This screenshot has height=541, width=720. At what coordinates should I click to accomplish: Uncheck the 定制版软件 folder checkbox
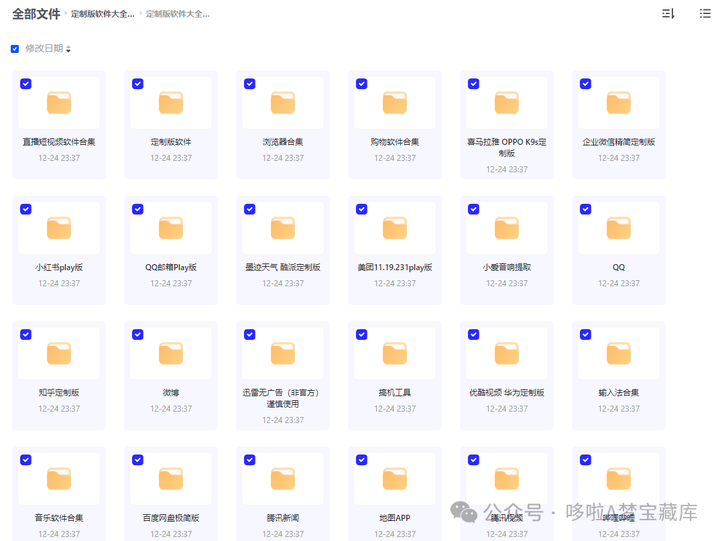click(x=138, y=84)
